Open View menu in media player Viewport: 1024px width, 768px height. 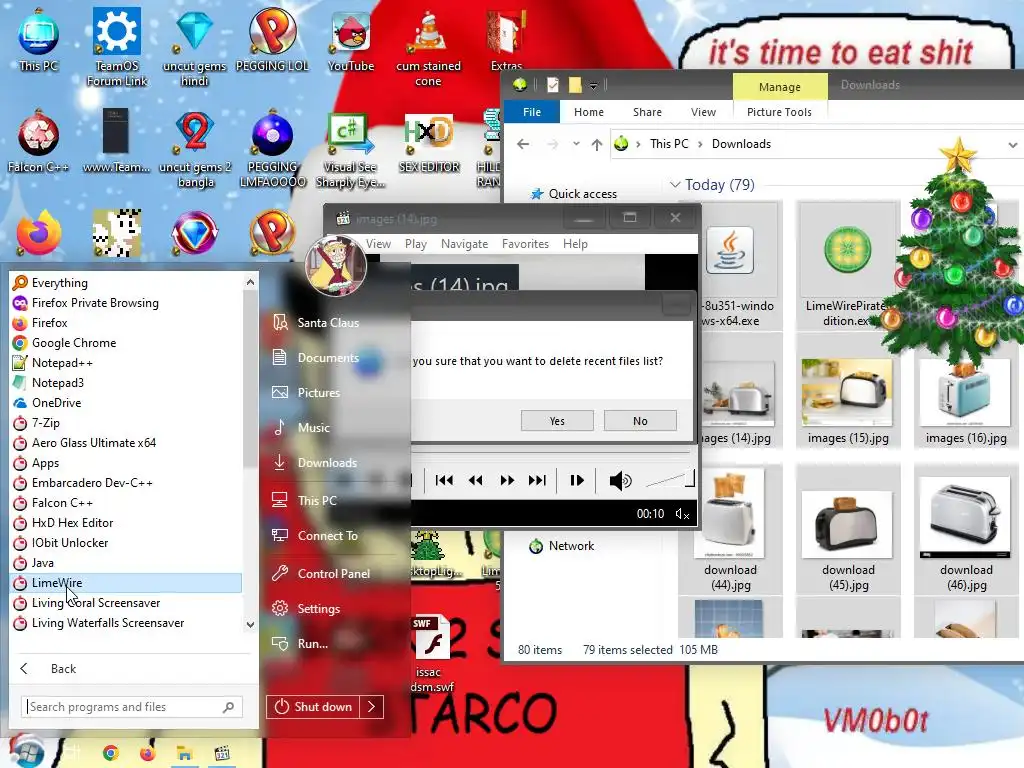click(378, 244)
